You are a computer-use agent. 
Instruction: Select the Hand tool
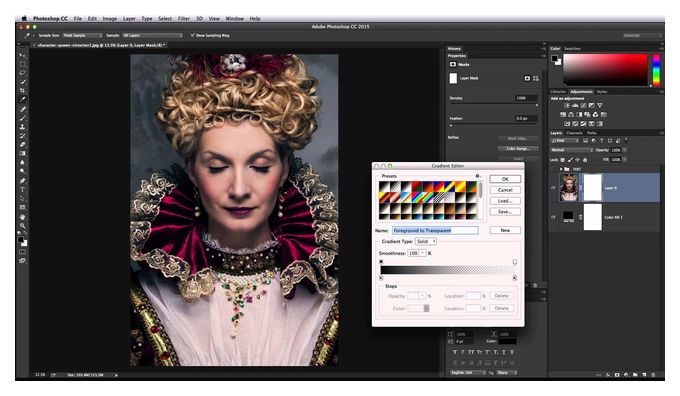22,216
